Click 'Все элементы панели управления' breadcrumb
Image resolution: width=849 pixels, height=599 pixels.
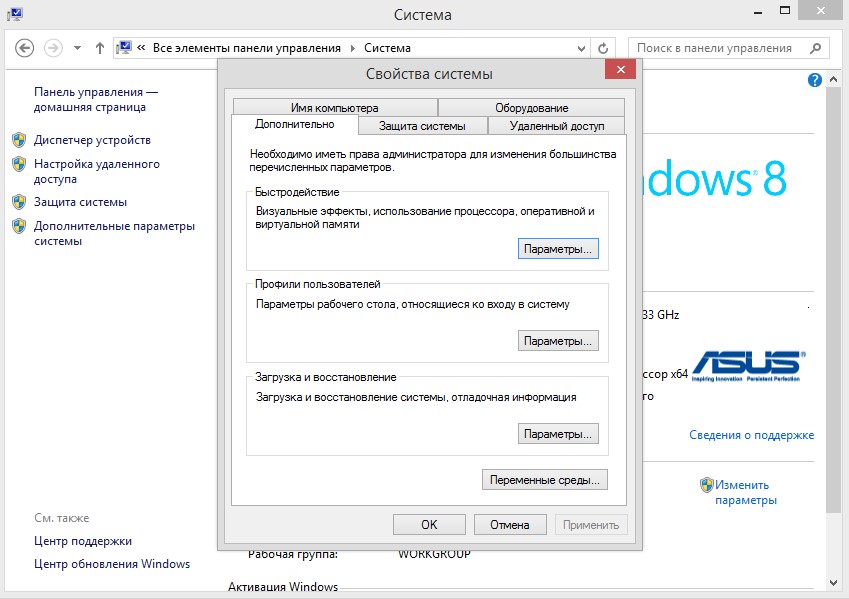(246, 48)
